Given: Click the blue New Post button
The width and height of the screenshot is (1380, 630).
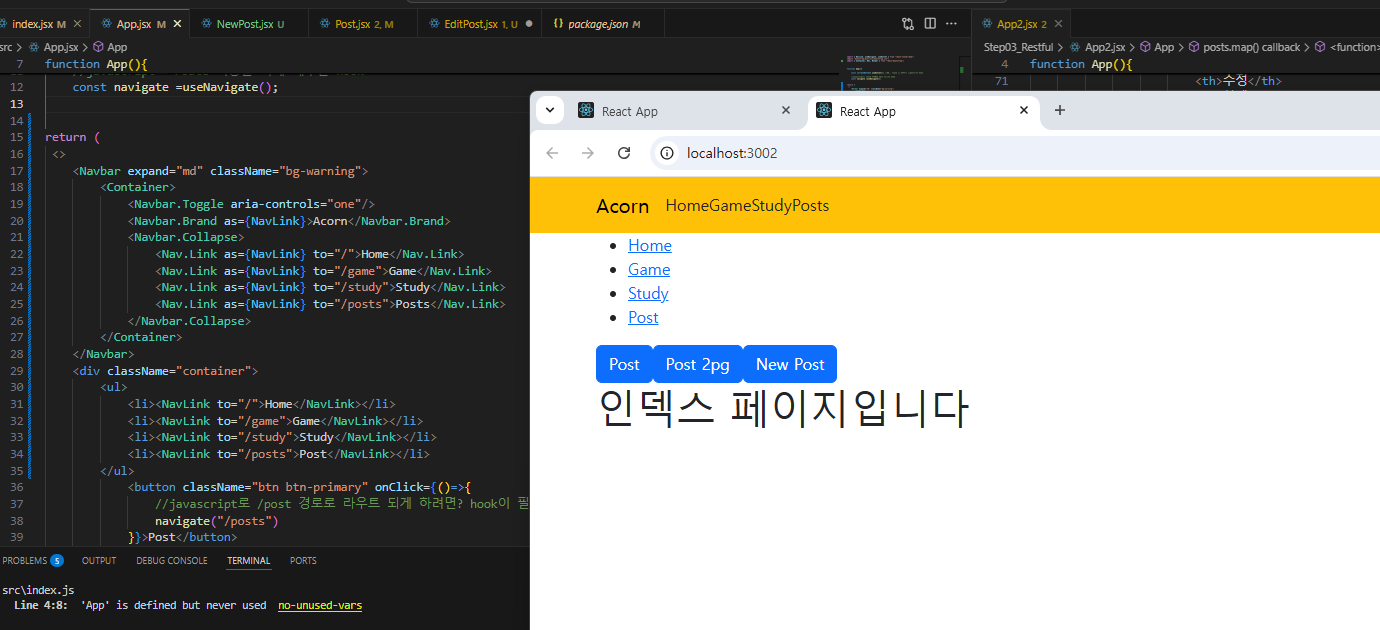Looking at the screenshot, I should click(790, 364).
